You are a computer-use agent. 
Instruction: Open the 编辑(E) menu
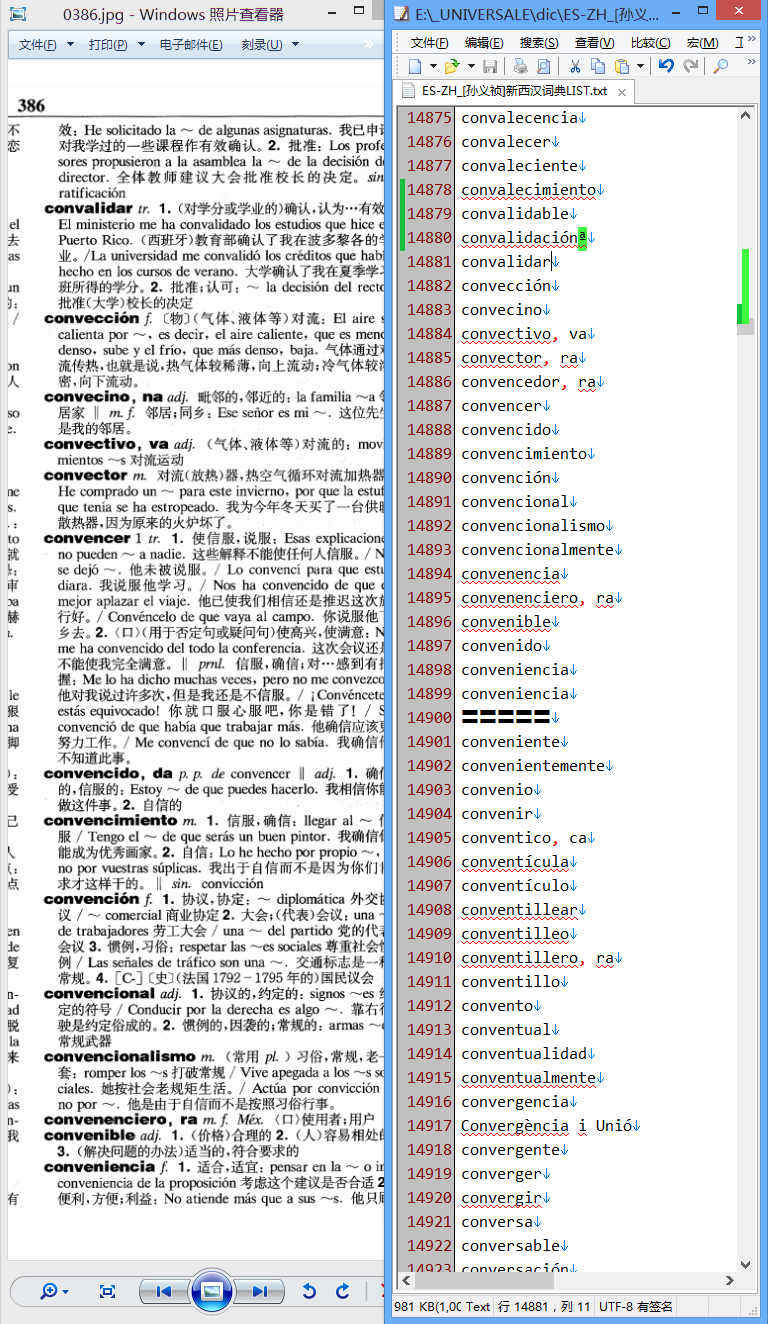point(484,42)
